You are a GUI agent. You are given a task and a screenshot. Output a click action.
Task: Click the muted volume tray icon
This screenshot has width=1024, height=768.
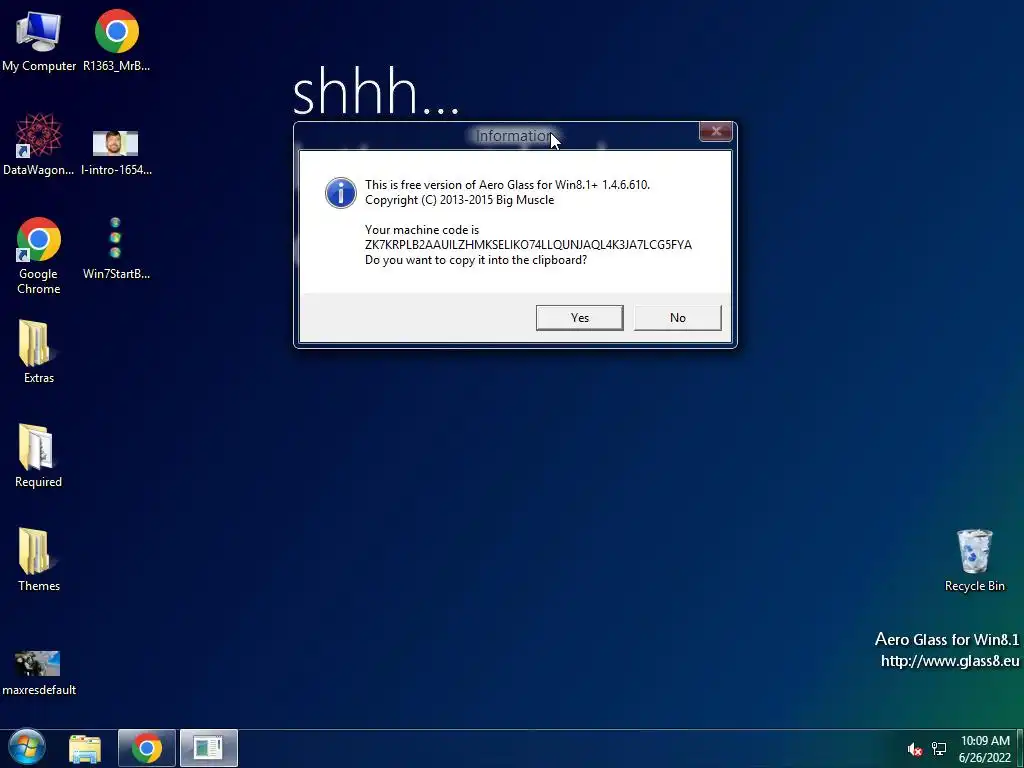[915, 749]
